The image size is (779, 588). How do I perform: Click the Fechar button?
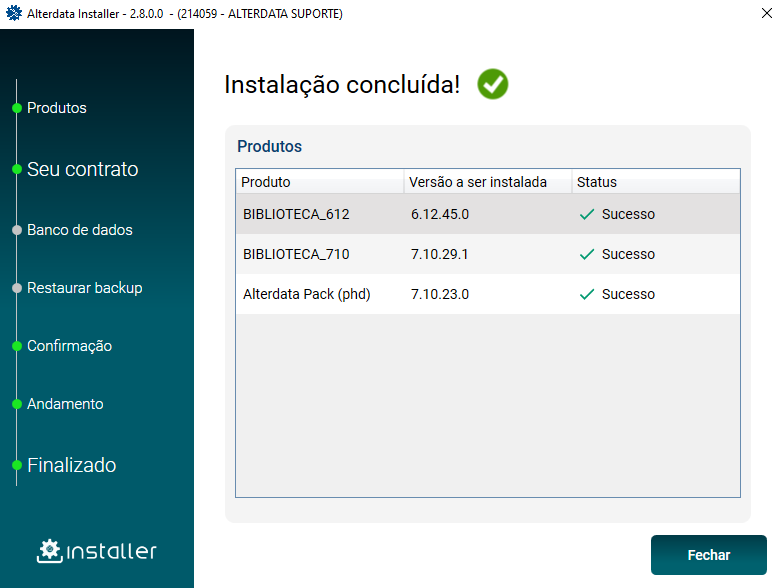[708, 555]
